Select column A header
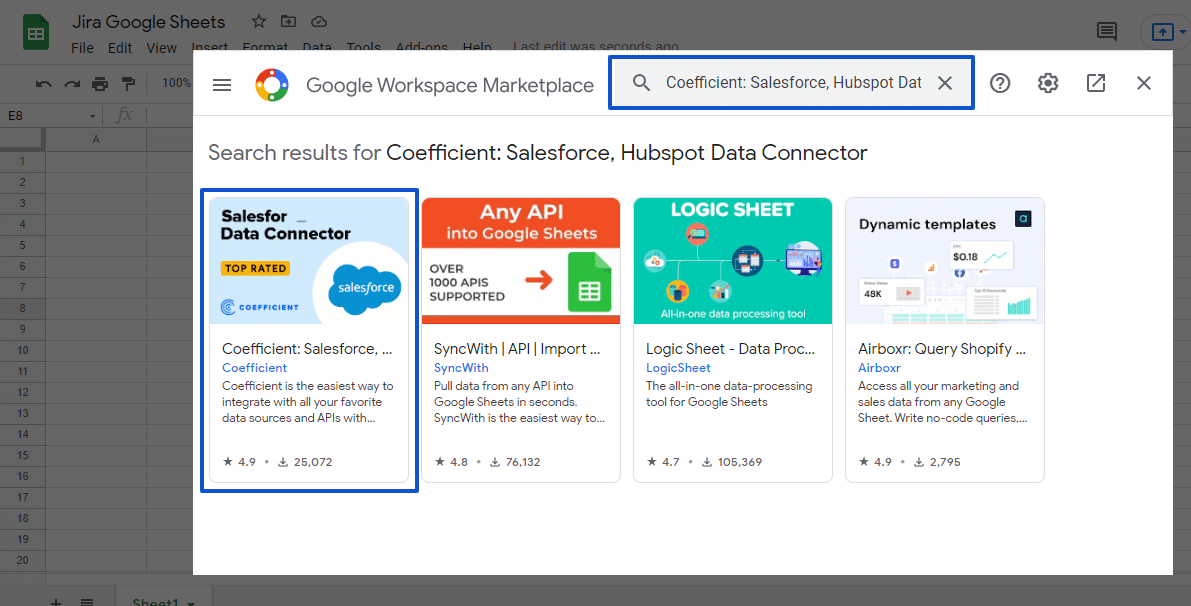 click(x=96, y=139)
